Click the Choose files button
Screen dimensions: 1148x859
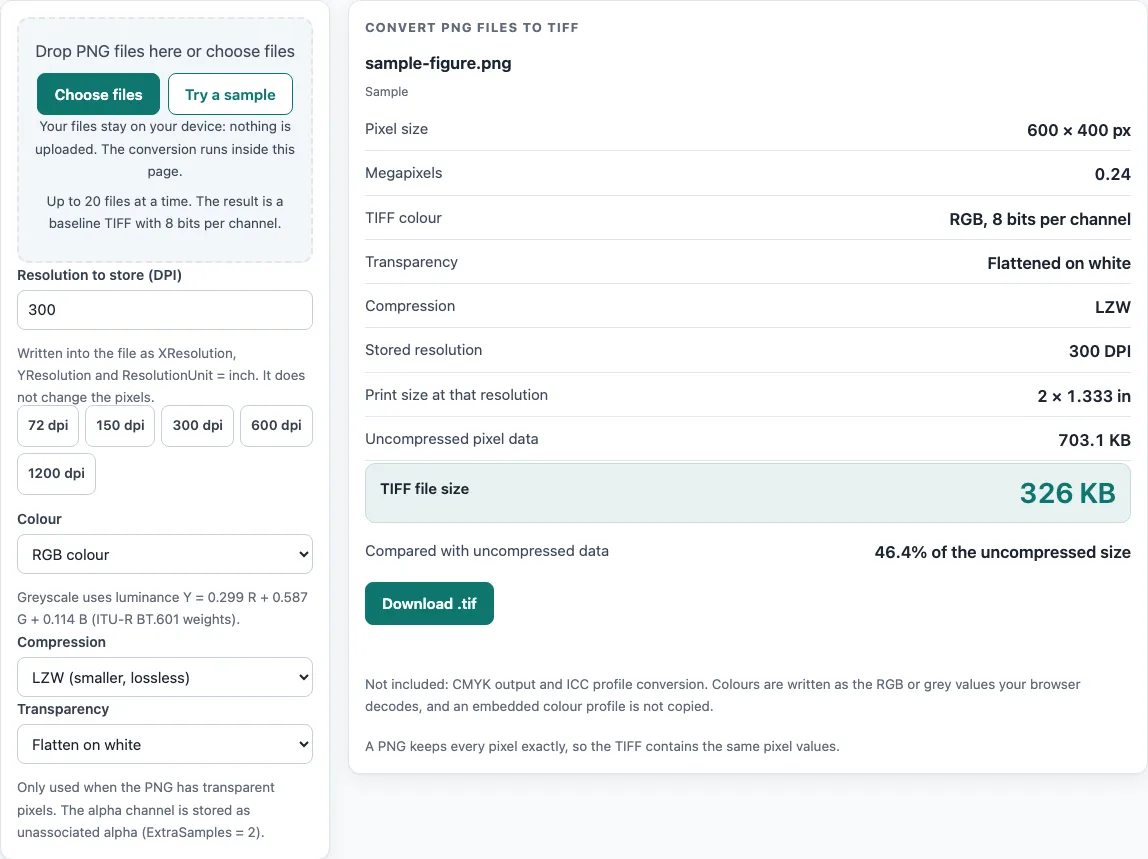[98, 94]
